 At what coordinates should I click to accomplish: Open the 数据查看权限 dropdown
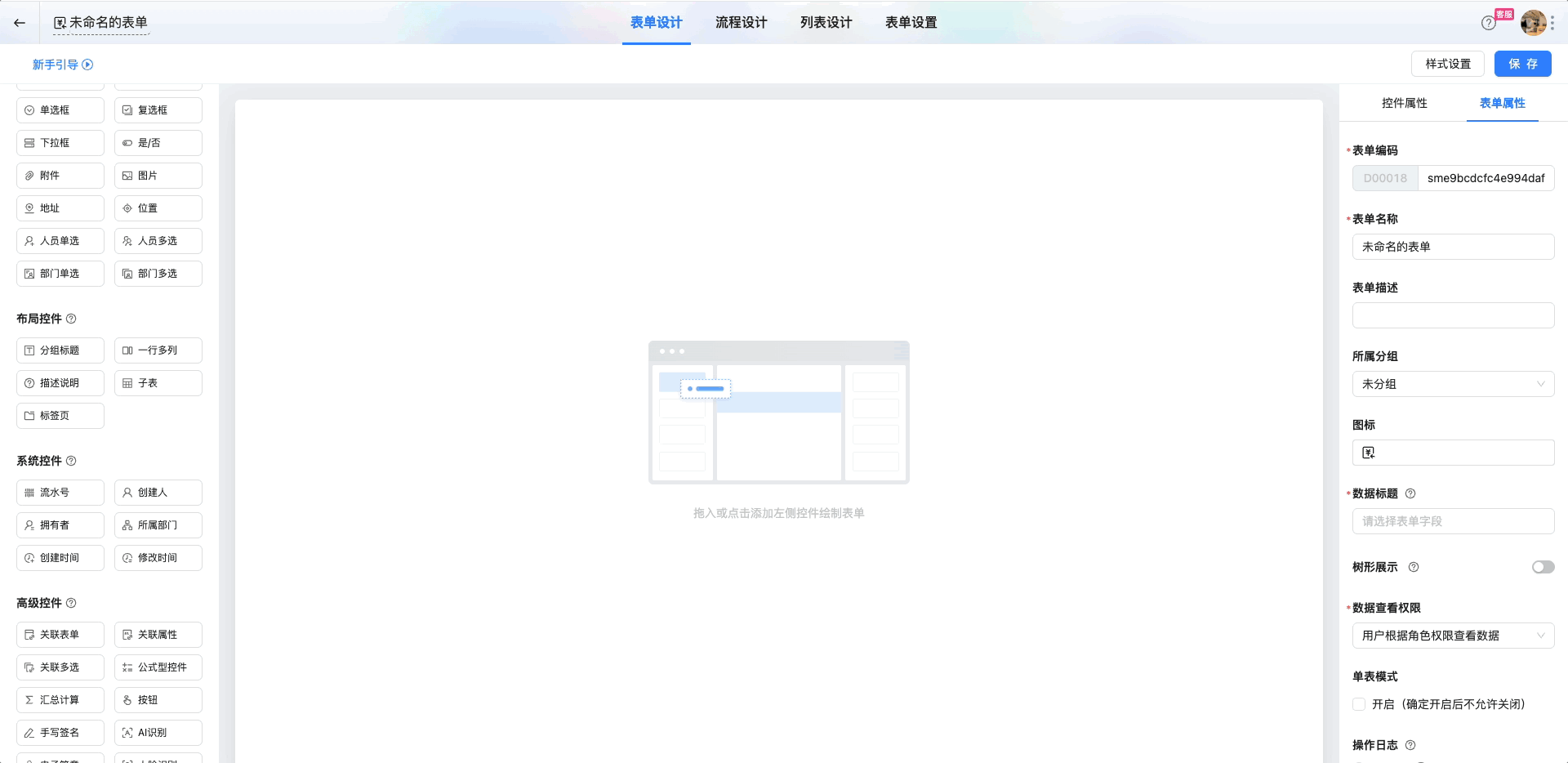(x=1453, y=636)
